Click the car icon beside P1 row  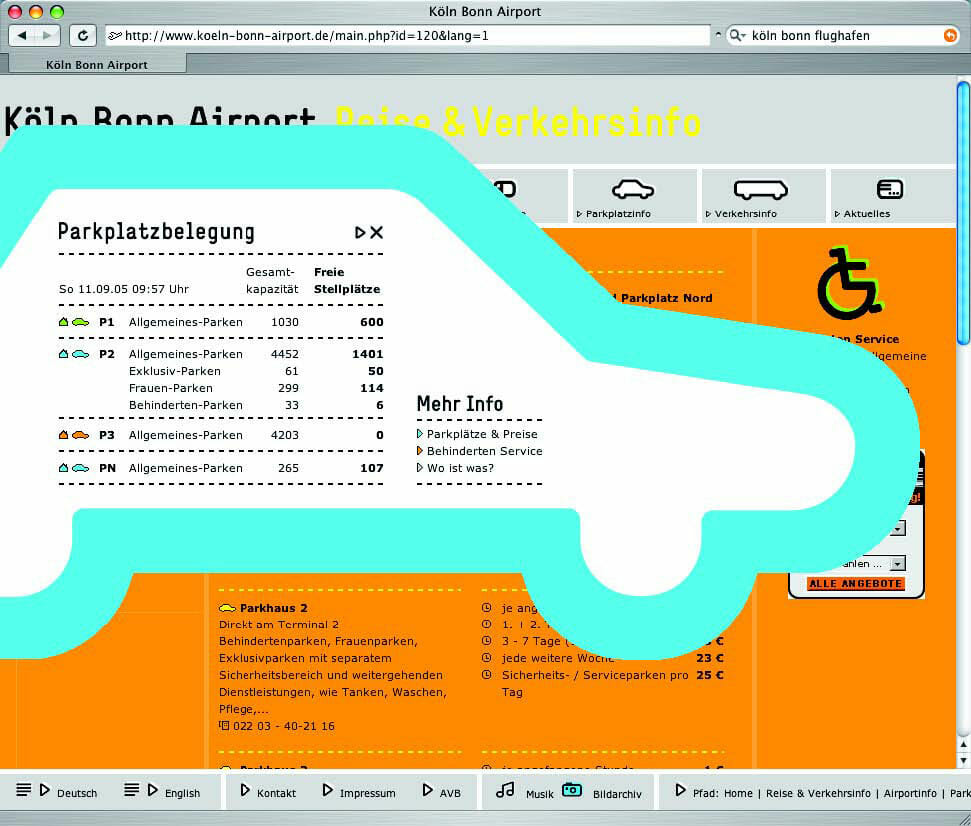(x=83, y=321)
